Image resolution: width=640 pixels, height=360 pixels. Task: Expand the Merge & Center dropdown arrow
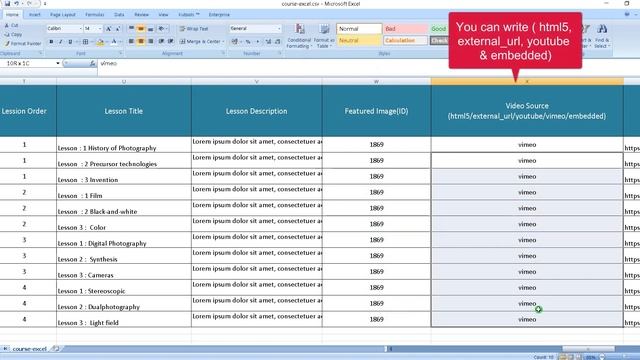(x=223, y=41)
